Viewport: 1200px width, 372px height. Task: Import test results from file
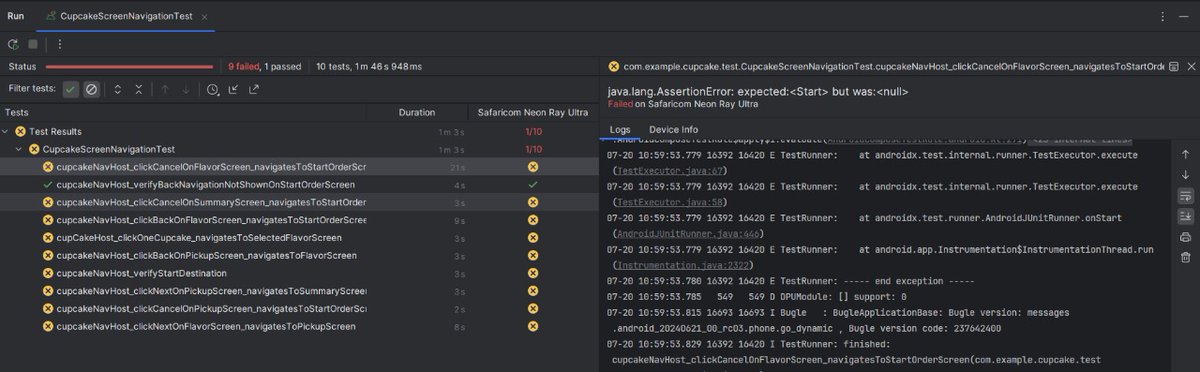click(233, 89)
